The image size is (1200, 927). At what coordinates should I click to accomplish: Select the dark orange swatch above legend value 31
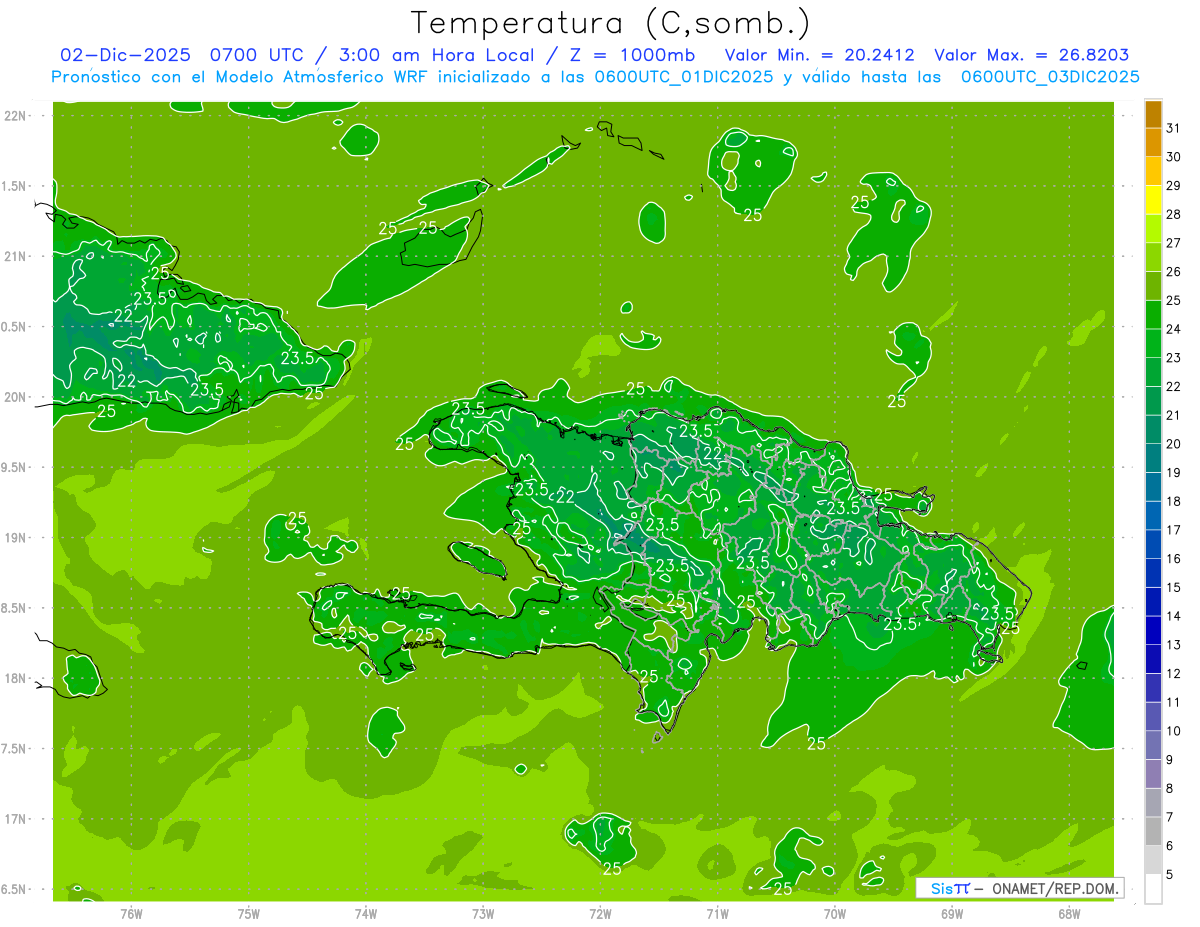1153,114
